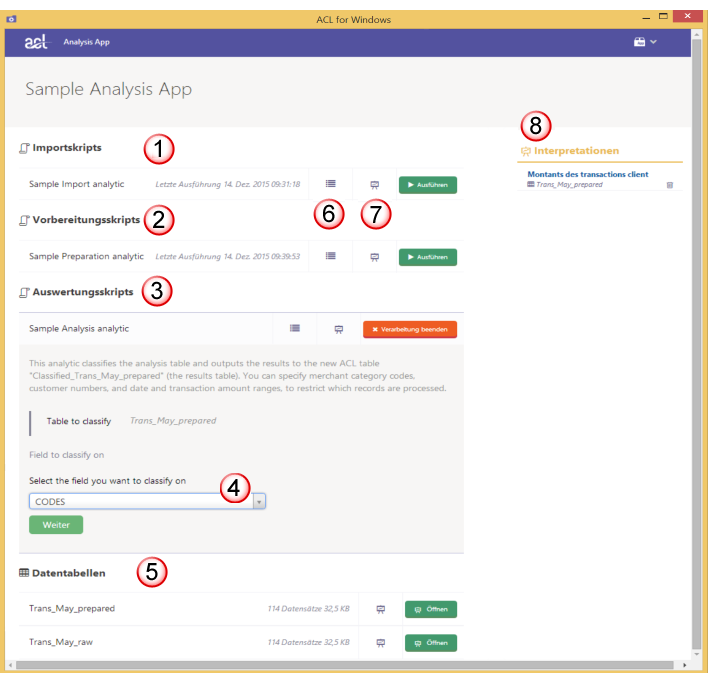Image resolution: width=708 pixels, height=673 pixels.
Task: Click interpretation icon for Trans_May_prepared table
Action: (x=380, y=609)
